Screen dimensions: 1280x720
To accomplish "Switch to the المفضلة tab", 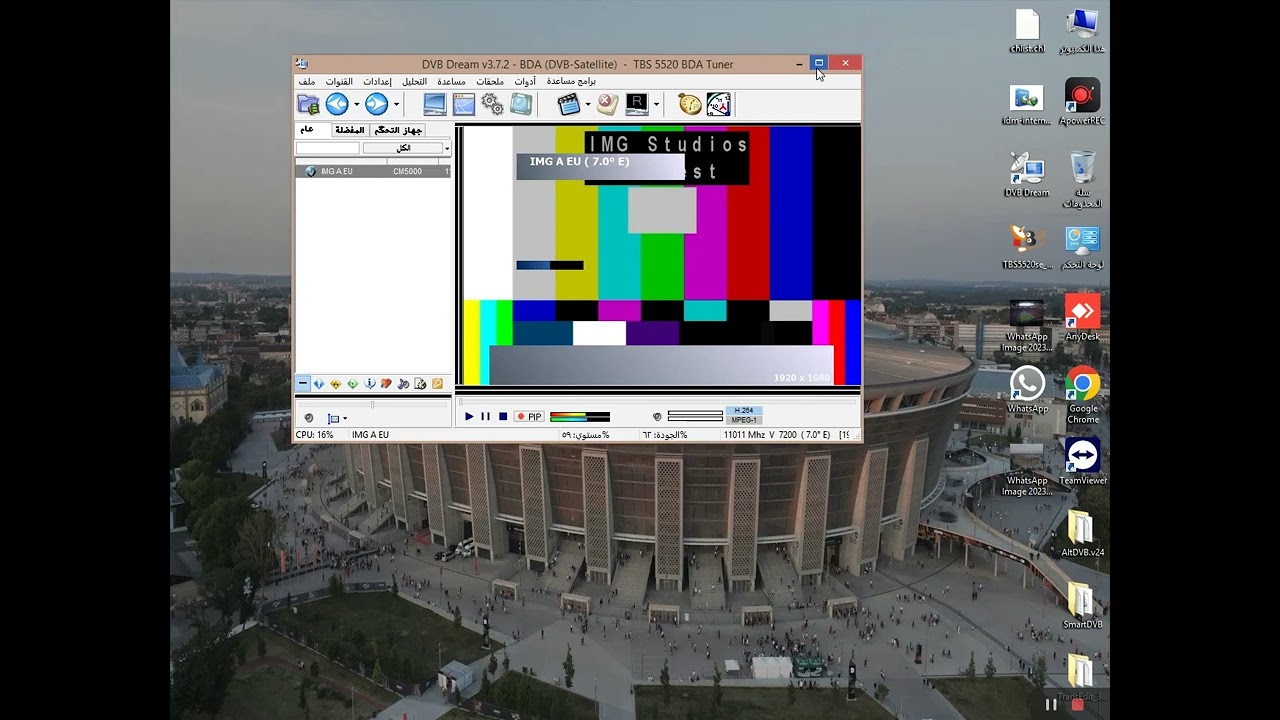I will [x=349, y=130].
